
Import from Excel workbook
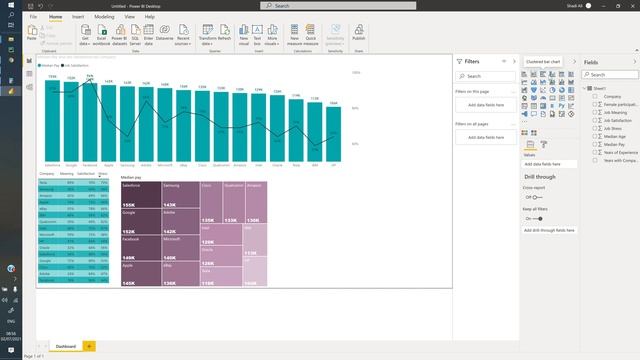click(101, 35)
